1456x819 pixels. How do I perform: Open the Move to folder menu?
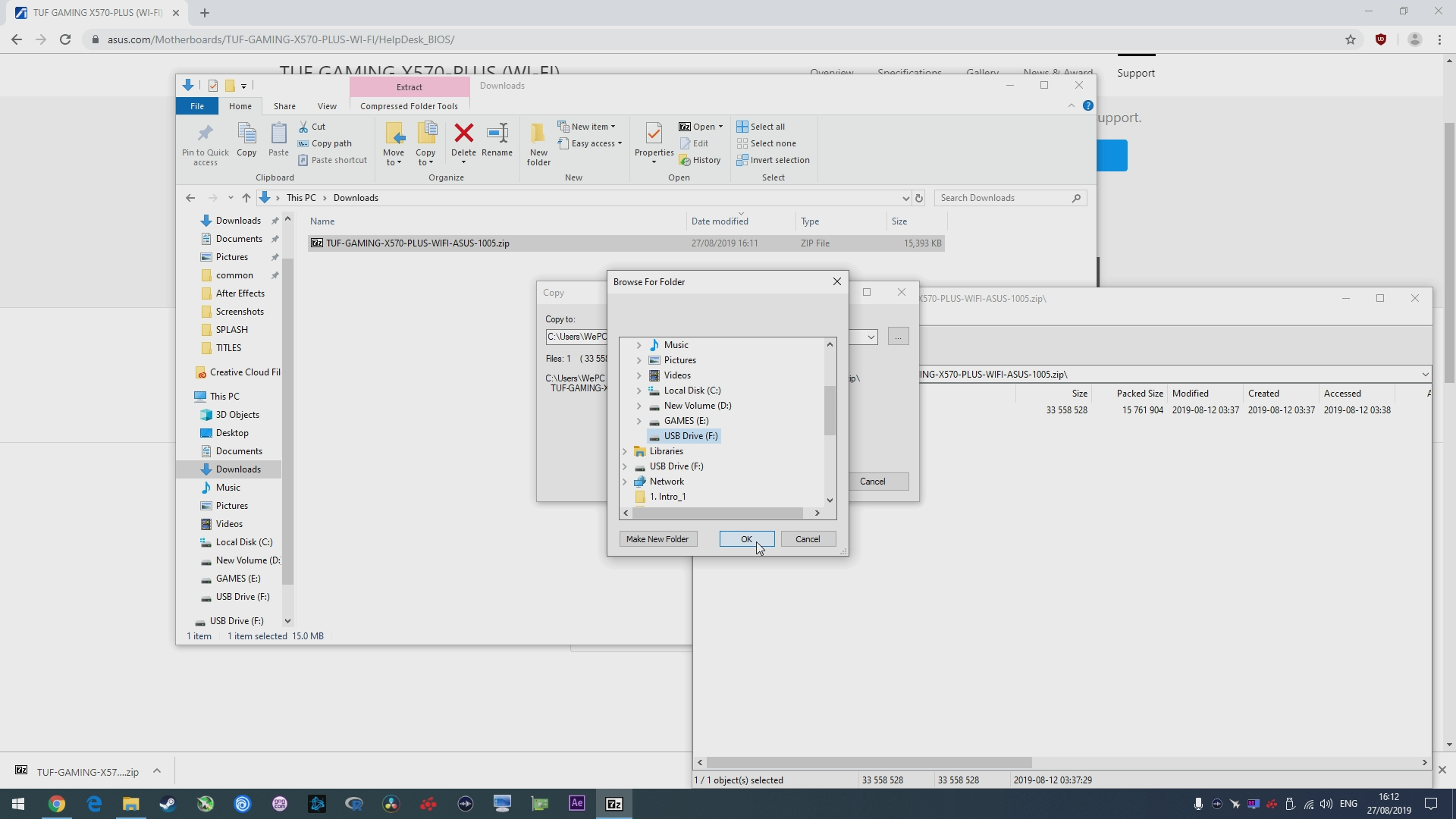click(394, 144)
